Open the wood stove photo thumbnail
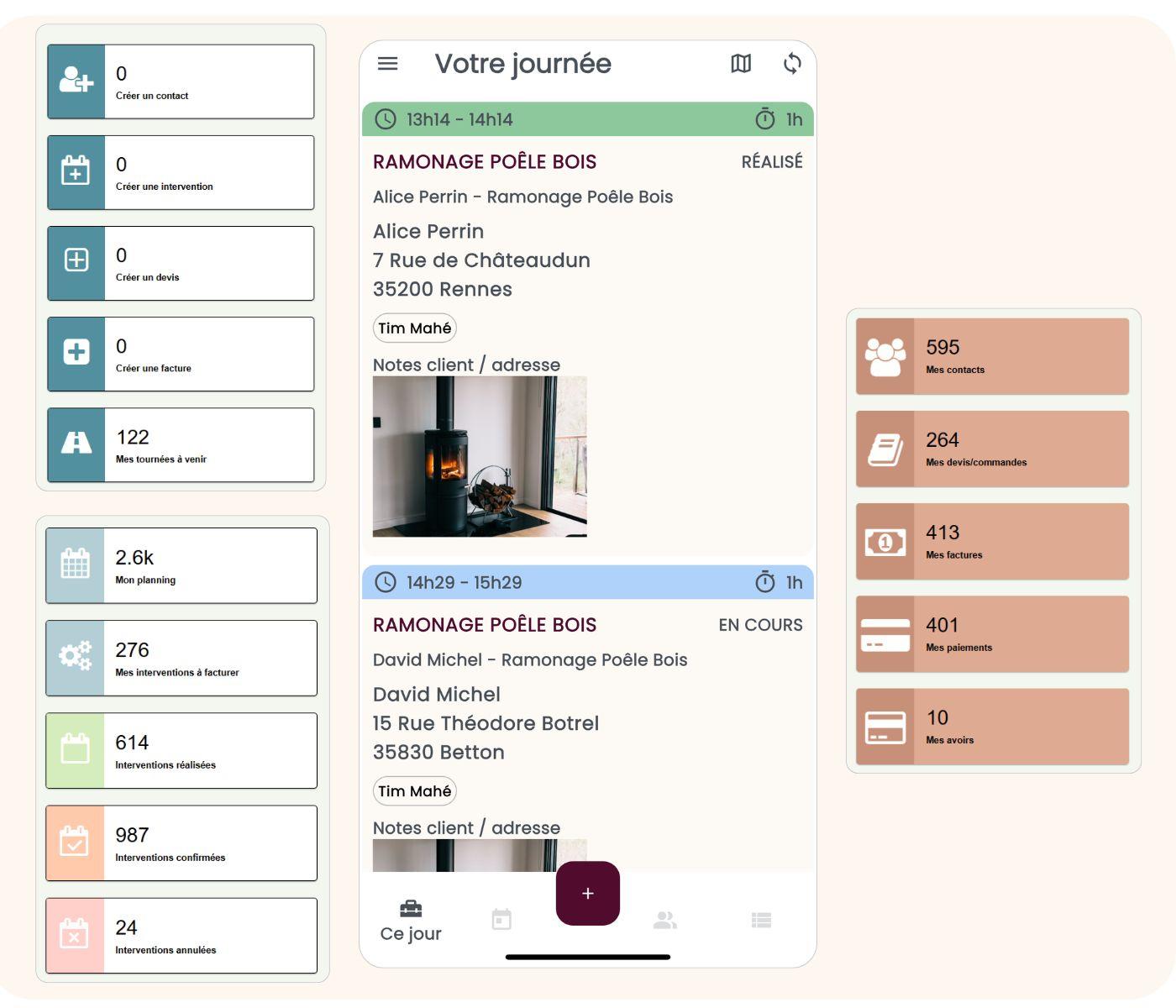 (x=480, y=456)
